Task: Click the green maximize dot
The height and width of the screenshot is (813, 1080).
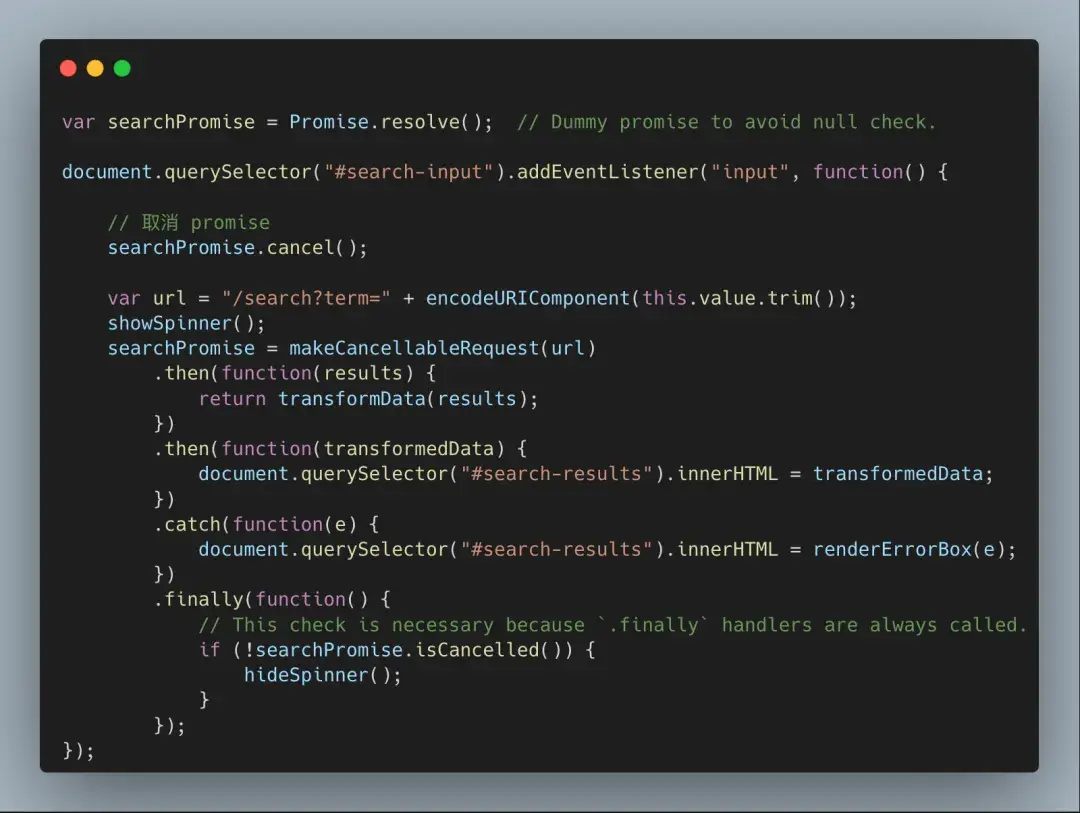Action: tap(122, 68)
